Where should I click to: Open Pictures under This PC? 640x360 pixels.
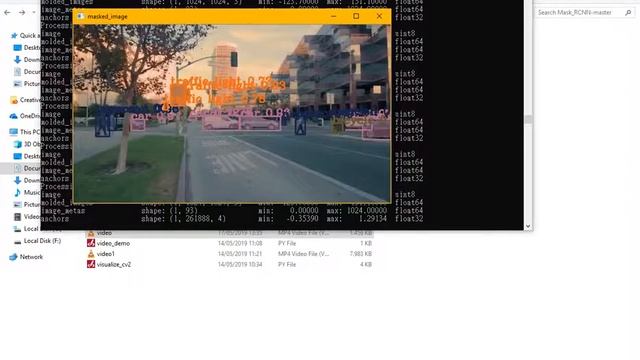[27, 204]
